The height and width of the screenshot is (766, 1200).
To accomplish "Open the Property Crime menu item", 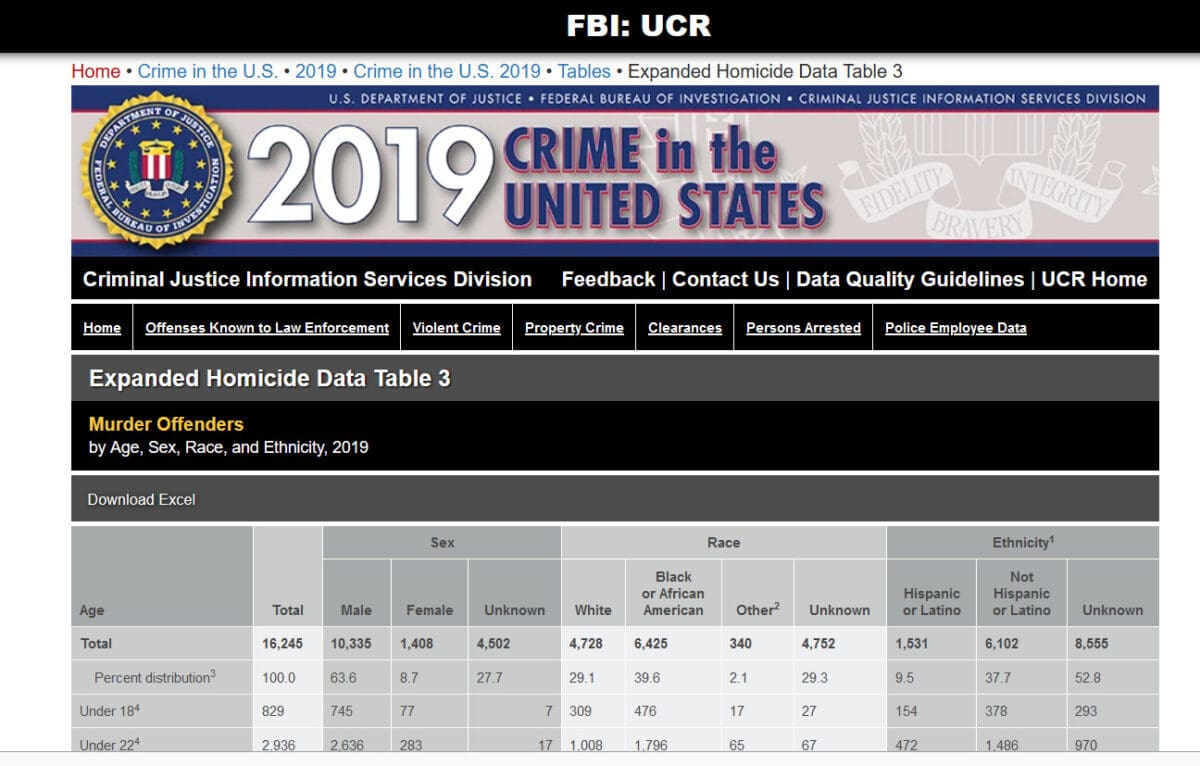I will click(x=574, y=328).
